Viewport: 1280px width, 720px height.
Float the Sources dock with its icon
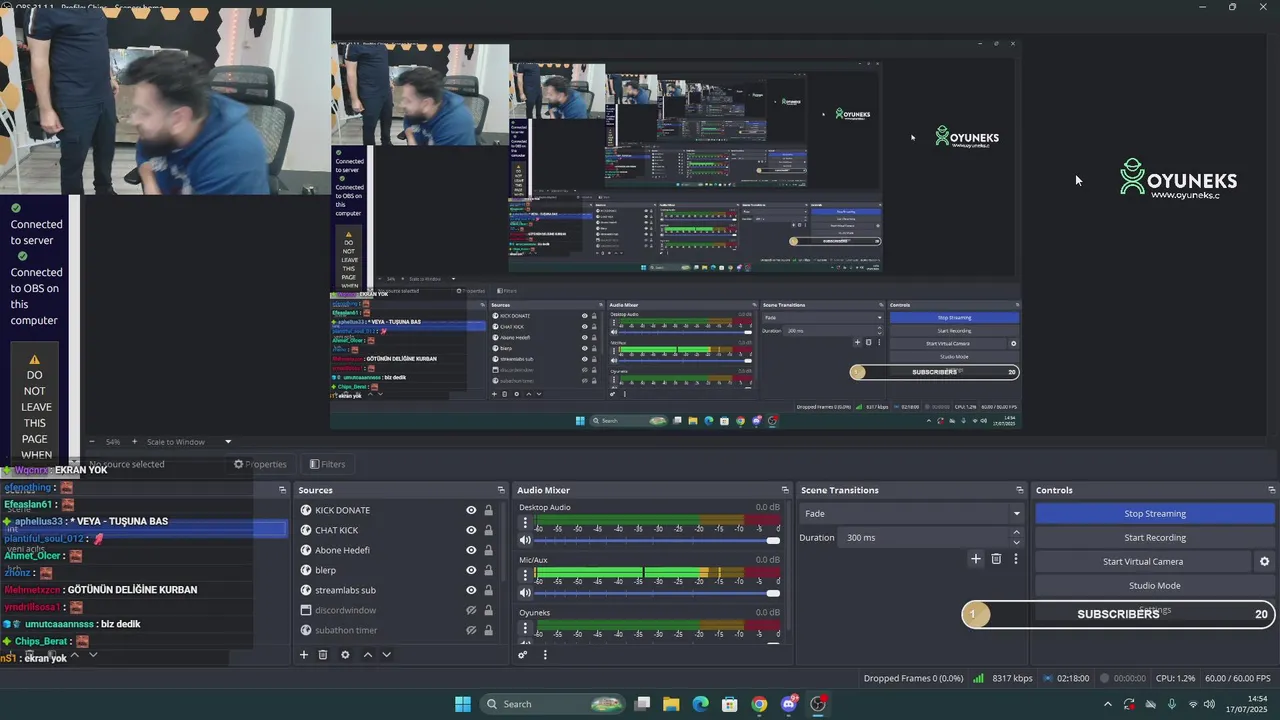pos(501,490)
